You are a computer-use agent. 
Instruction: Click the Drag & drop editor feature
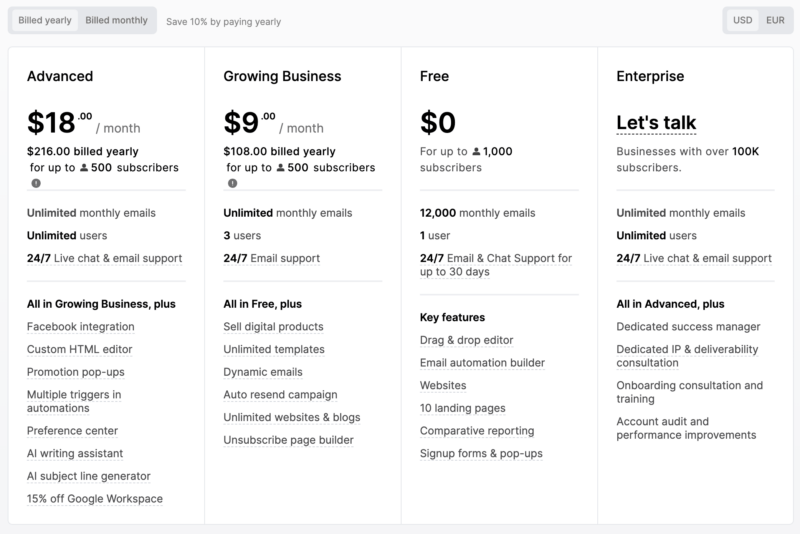466,340
